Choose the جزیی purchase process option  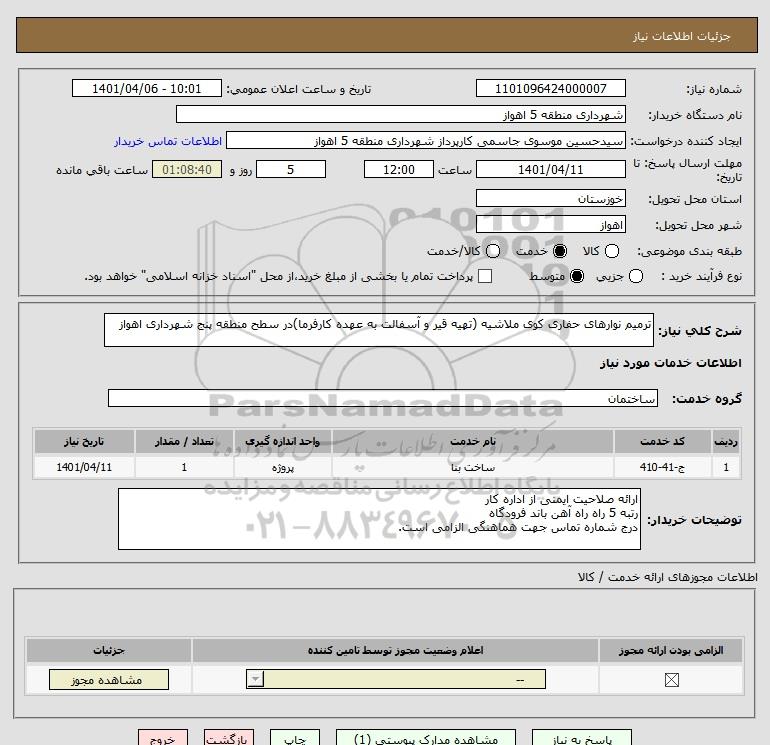635,276
